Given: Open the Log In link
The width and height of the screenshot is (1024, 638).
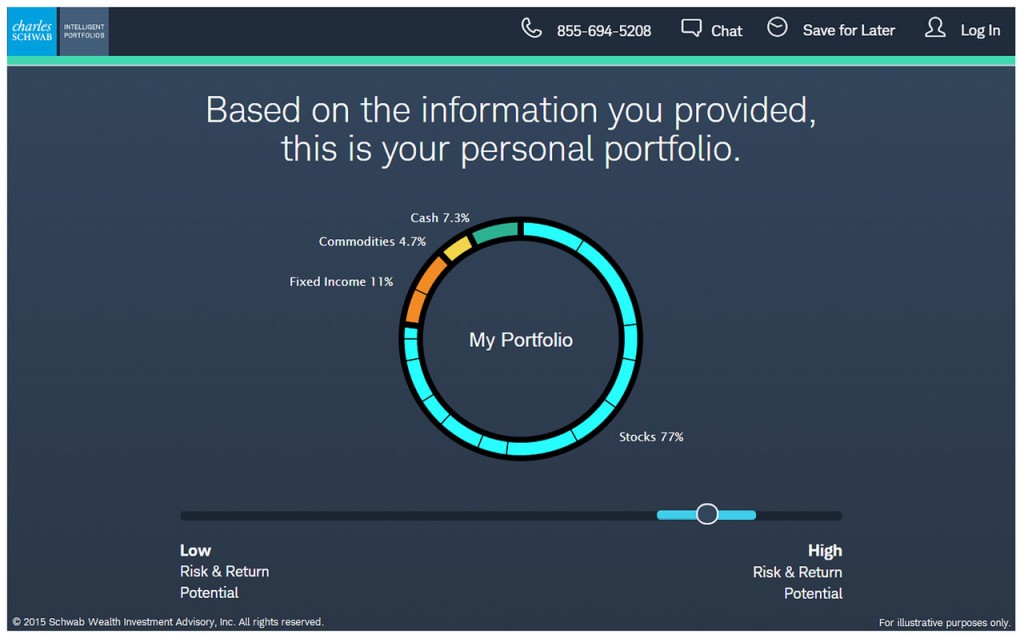Looking at the screenshot, I should click(980, 30).
